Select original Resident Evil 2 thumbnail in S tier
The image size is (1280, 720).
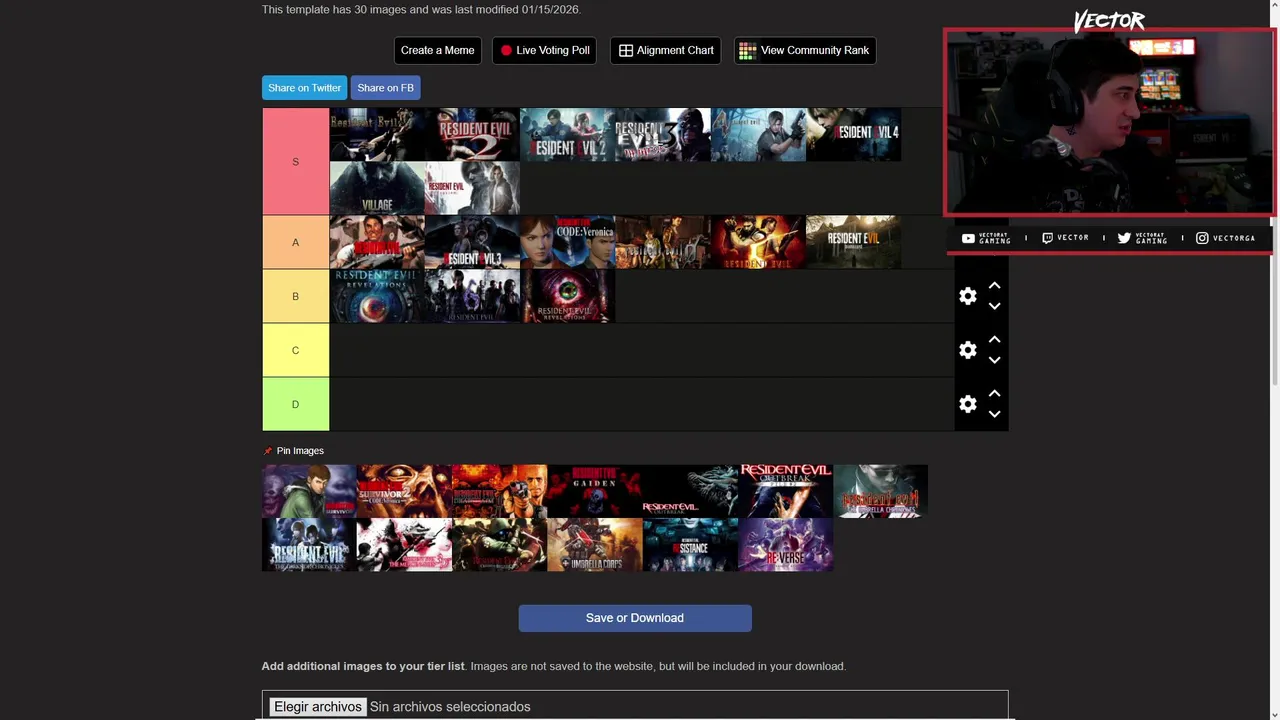[472, 135]
